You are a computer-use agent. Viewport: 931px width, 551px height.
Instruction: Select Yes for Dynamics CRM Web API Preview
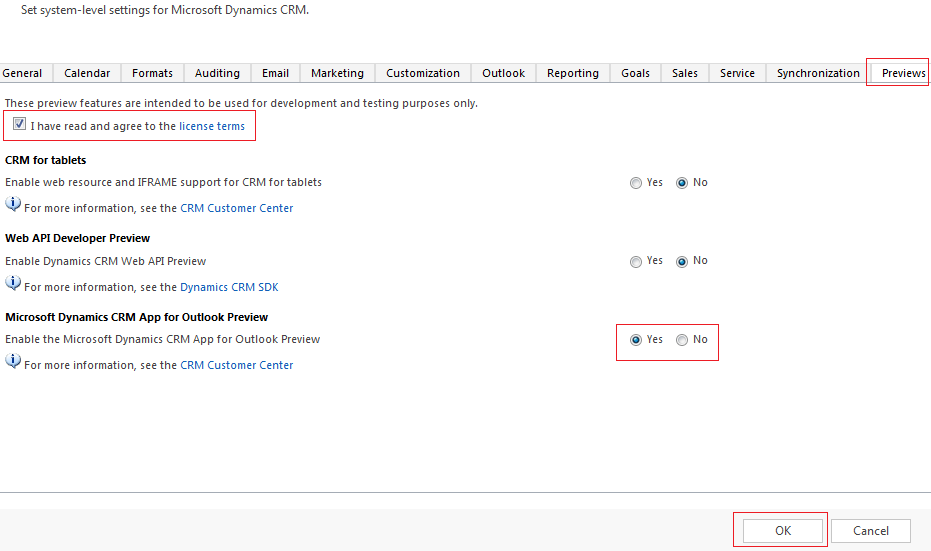coord(636,261)
